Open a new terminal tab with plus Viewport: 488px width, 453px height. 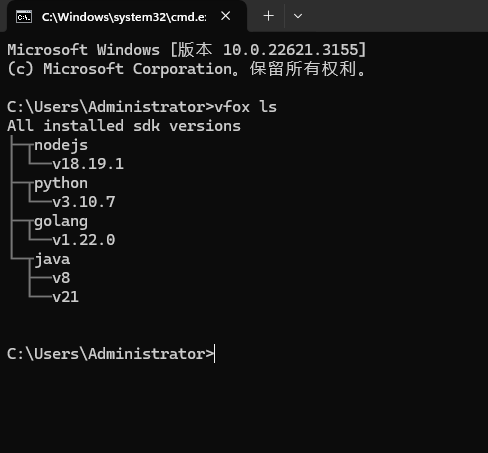(268, 16)
